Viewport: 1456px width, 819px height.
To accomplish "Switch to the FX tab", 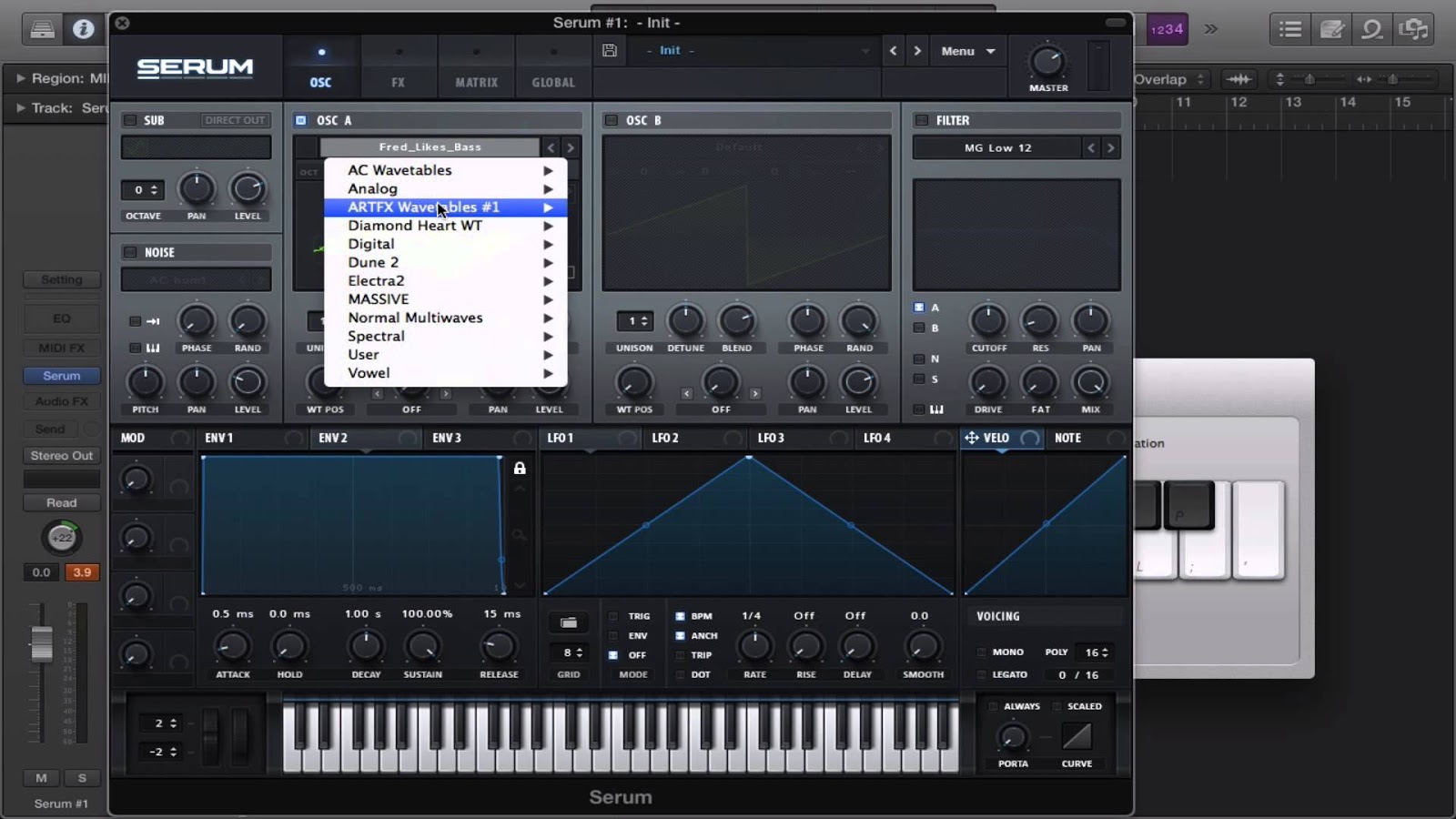I will pos(399,66).
